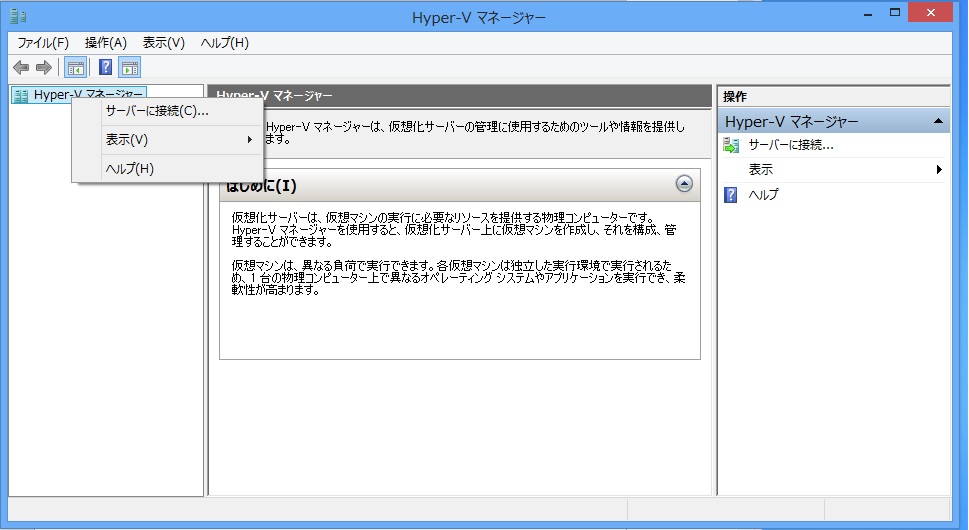Click the Forward arrow toolbar icon
The image size is (969, 530).
tap(43, 67)
